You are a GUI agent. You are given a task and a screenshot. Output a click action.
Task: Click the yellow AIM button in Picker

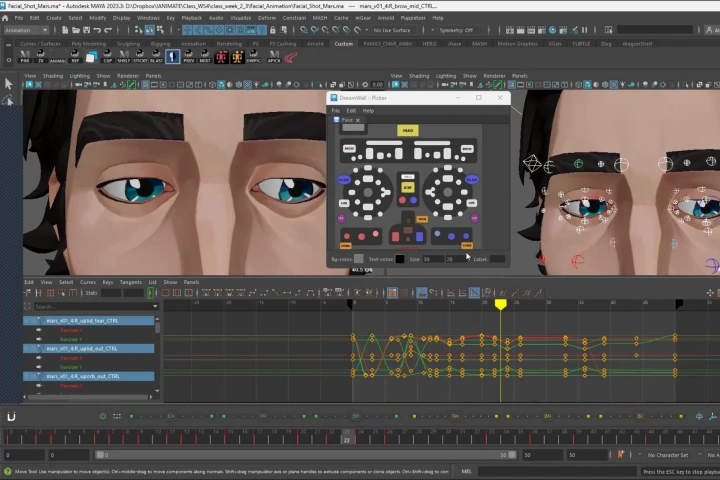point(407,187)
